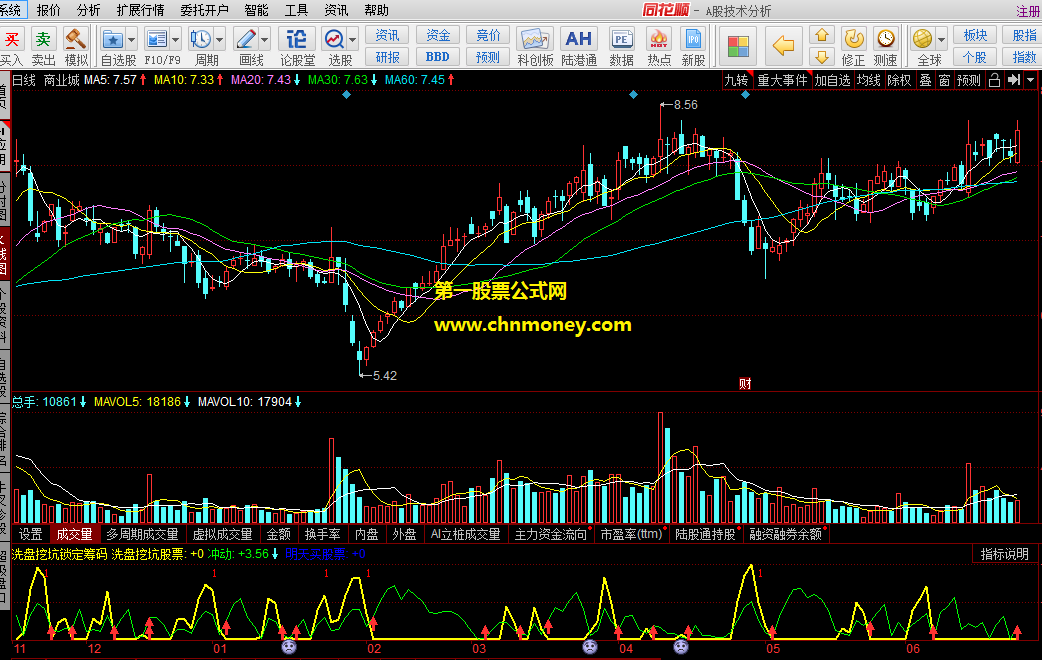Click the 研报 button

pos(387,57)
